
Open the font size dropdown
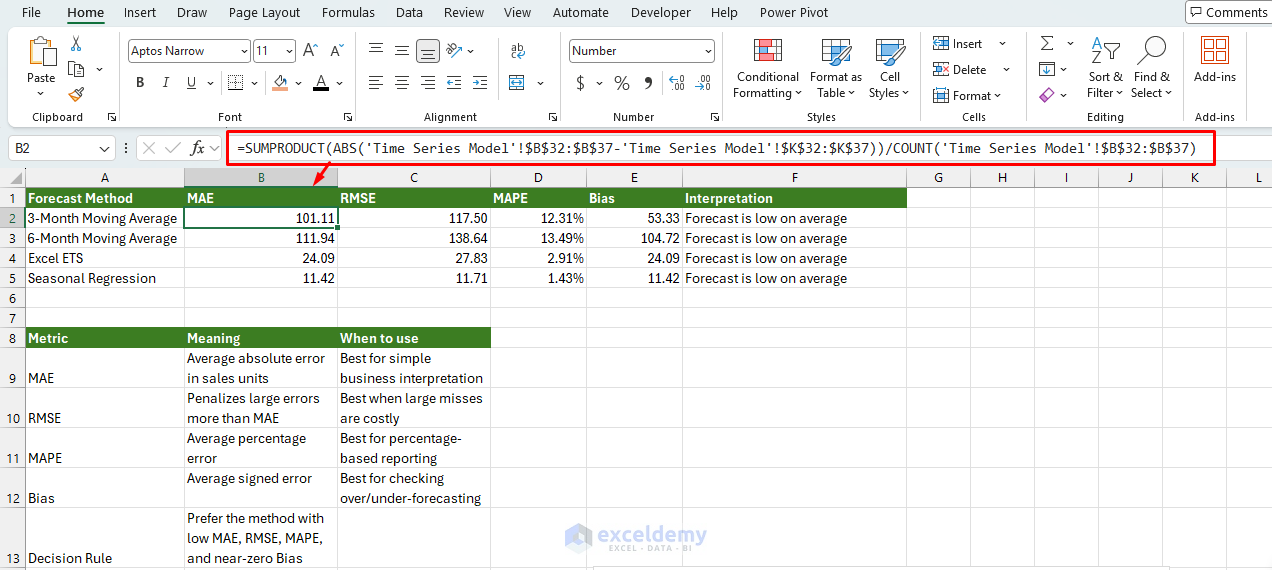click(x=289, y=51)
